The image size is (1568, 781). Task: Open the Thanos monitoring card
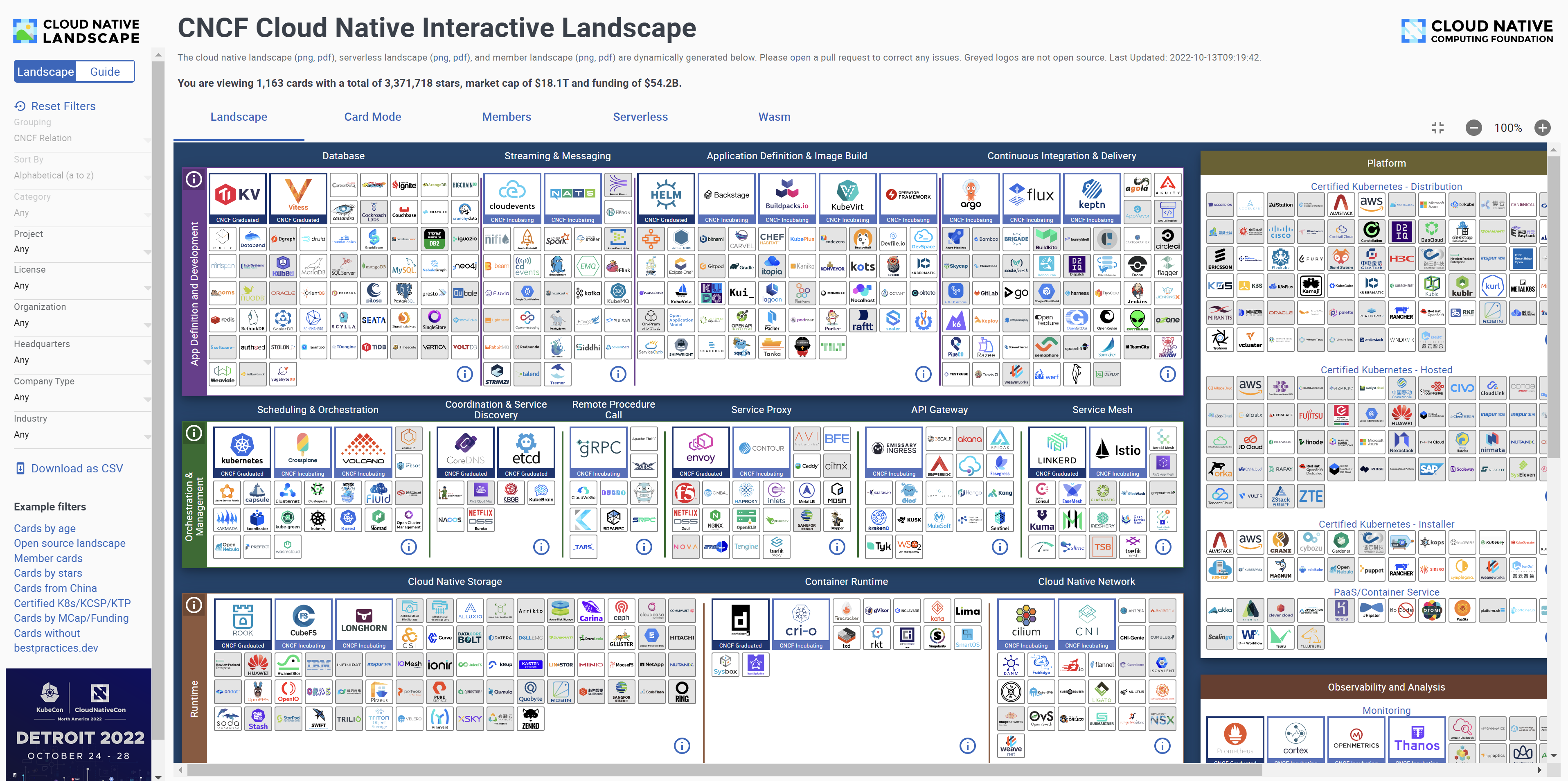point(1417,739)
